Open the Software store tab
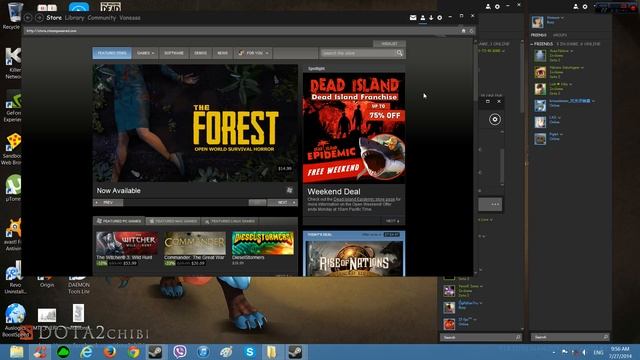Viewport: 640px width, 360px height. coord(174,53)
